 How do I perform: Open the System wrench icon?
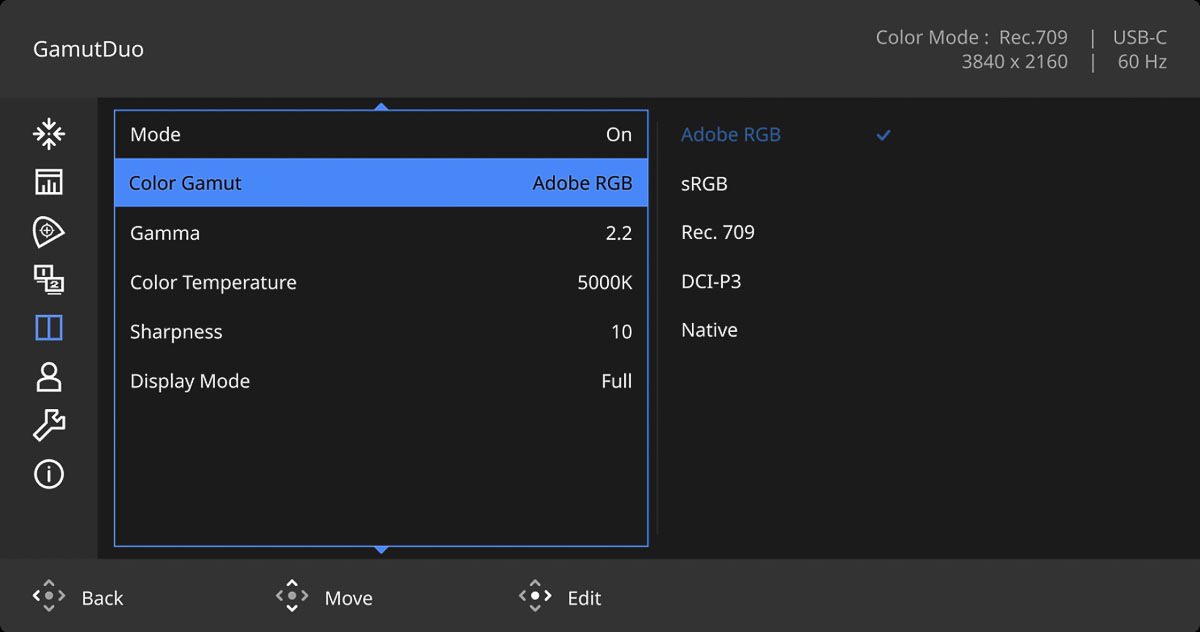point(48,425)
